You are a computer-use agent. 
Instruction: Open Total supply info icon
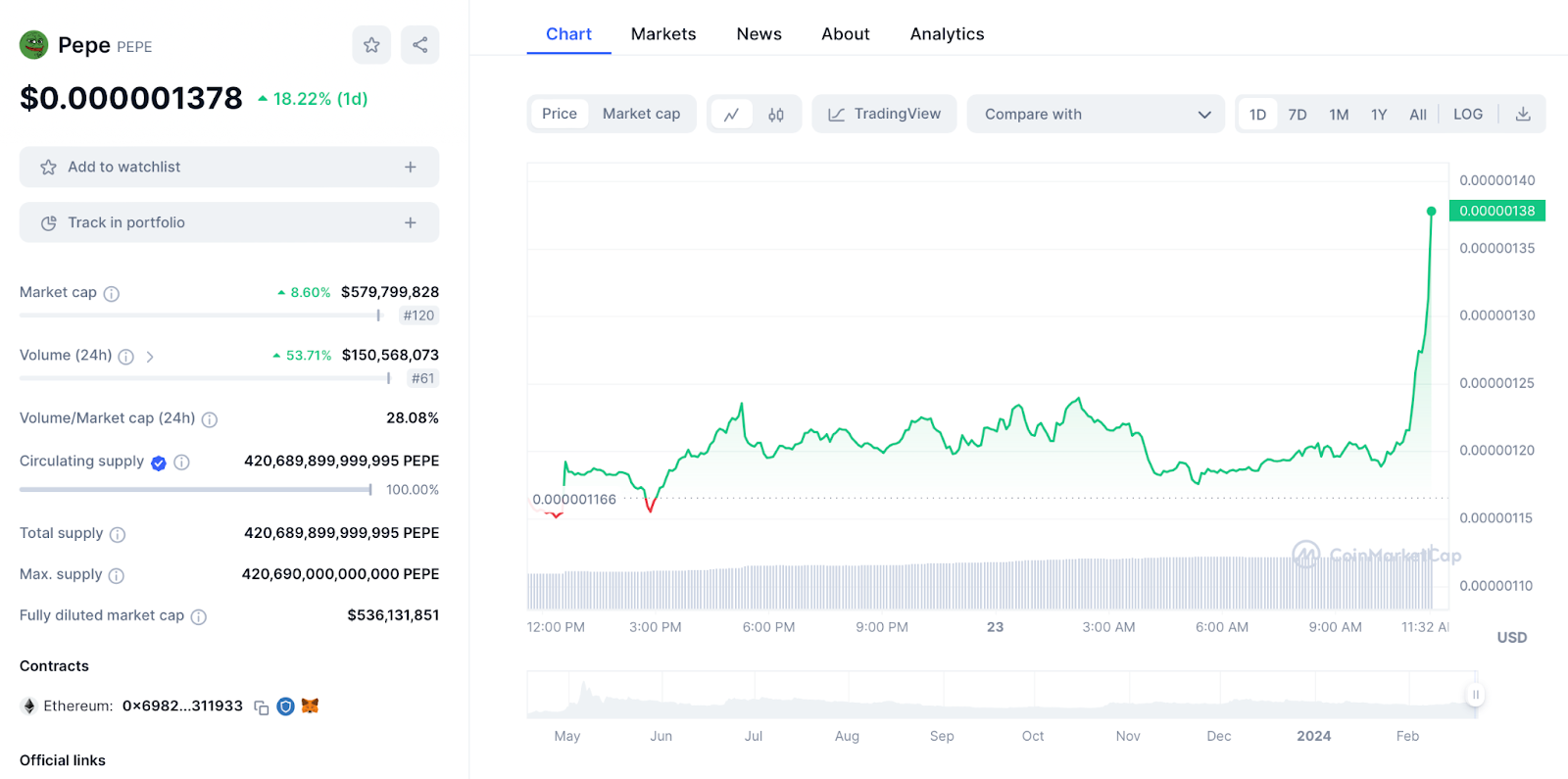pos(118,535)
